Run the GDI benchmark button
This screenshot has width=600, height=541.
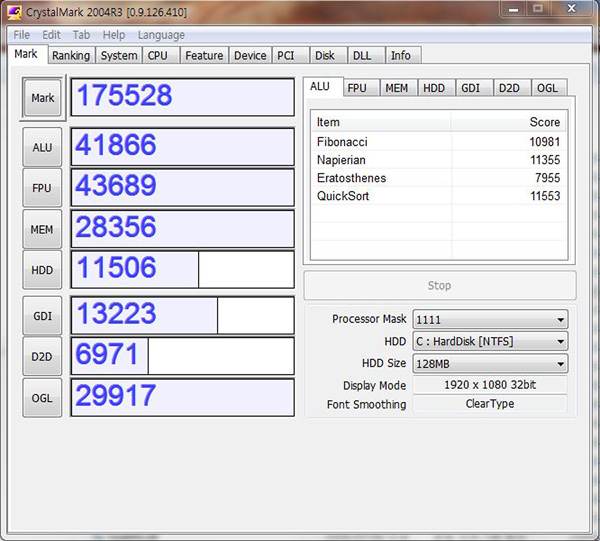click(42, 316)
